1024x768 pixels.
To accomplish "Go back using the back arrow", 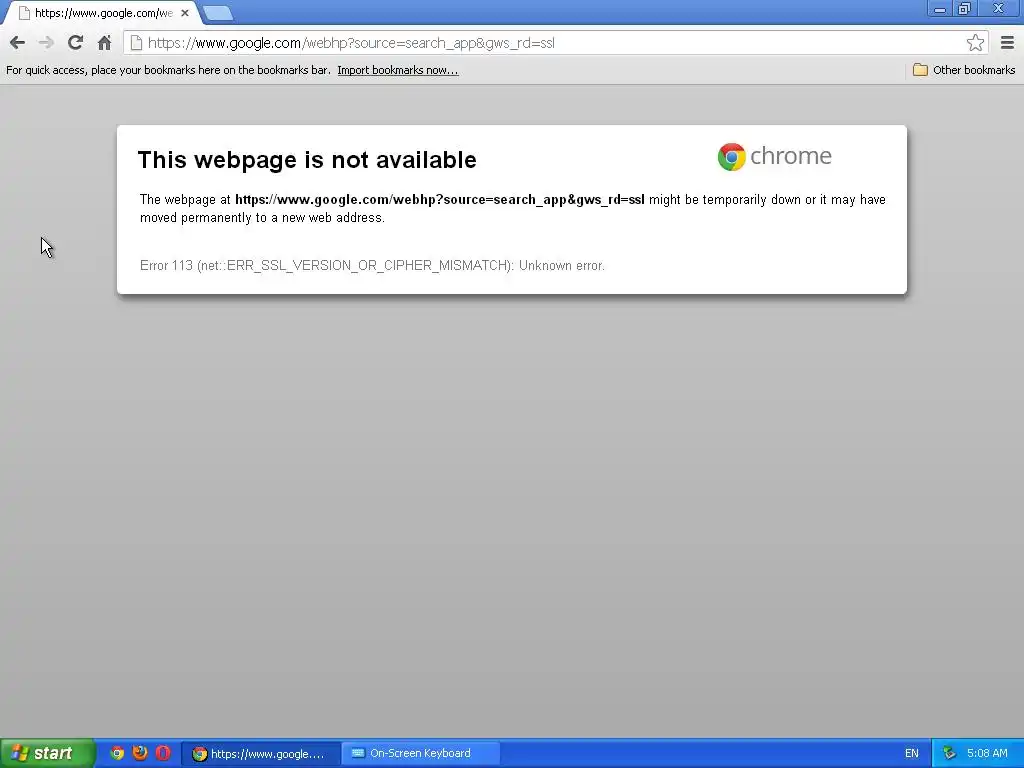I will pyautogui.click(x=17, y=43).
